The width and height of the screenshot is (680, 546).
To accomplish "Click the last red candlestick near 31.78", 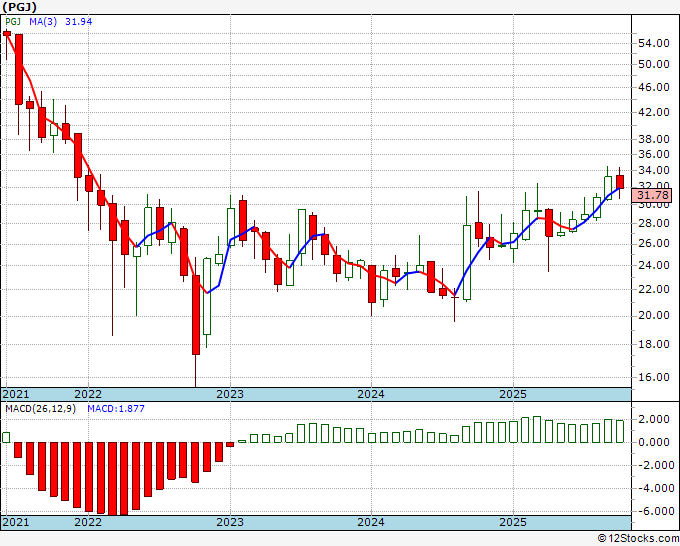I will pyautogui.click(x=620, y=182).
